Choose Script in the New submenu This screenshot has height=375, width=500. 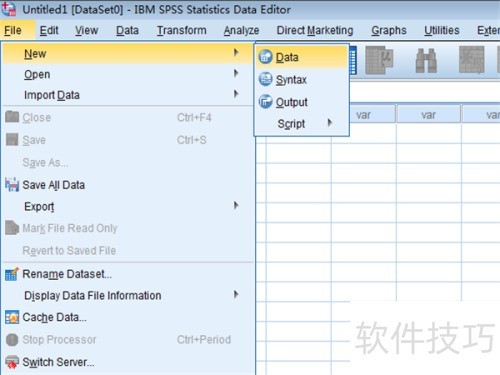click(x=302, y=124)
